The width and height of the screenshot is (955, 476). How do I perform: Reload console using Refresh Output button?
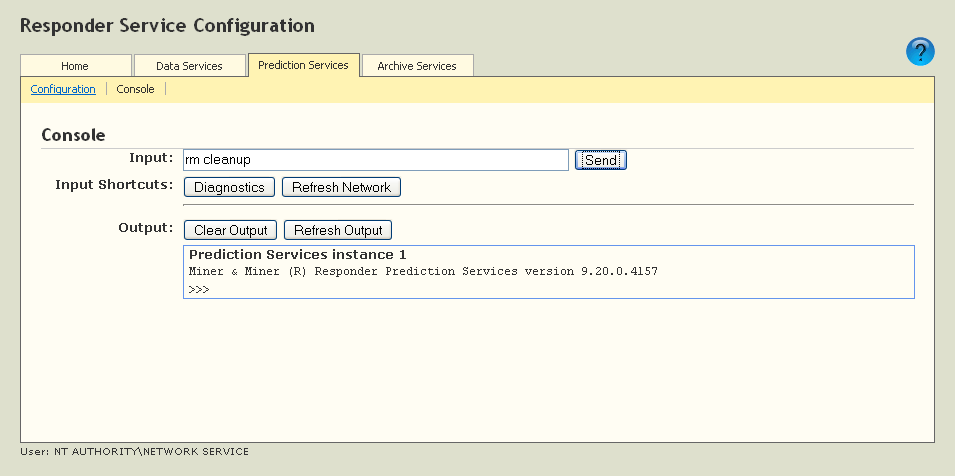point(338,230)
